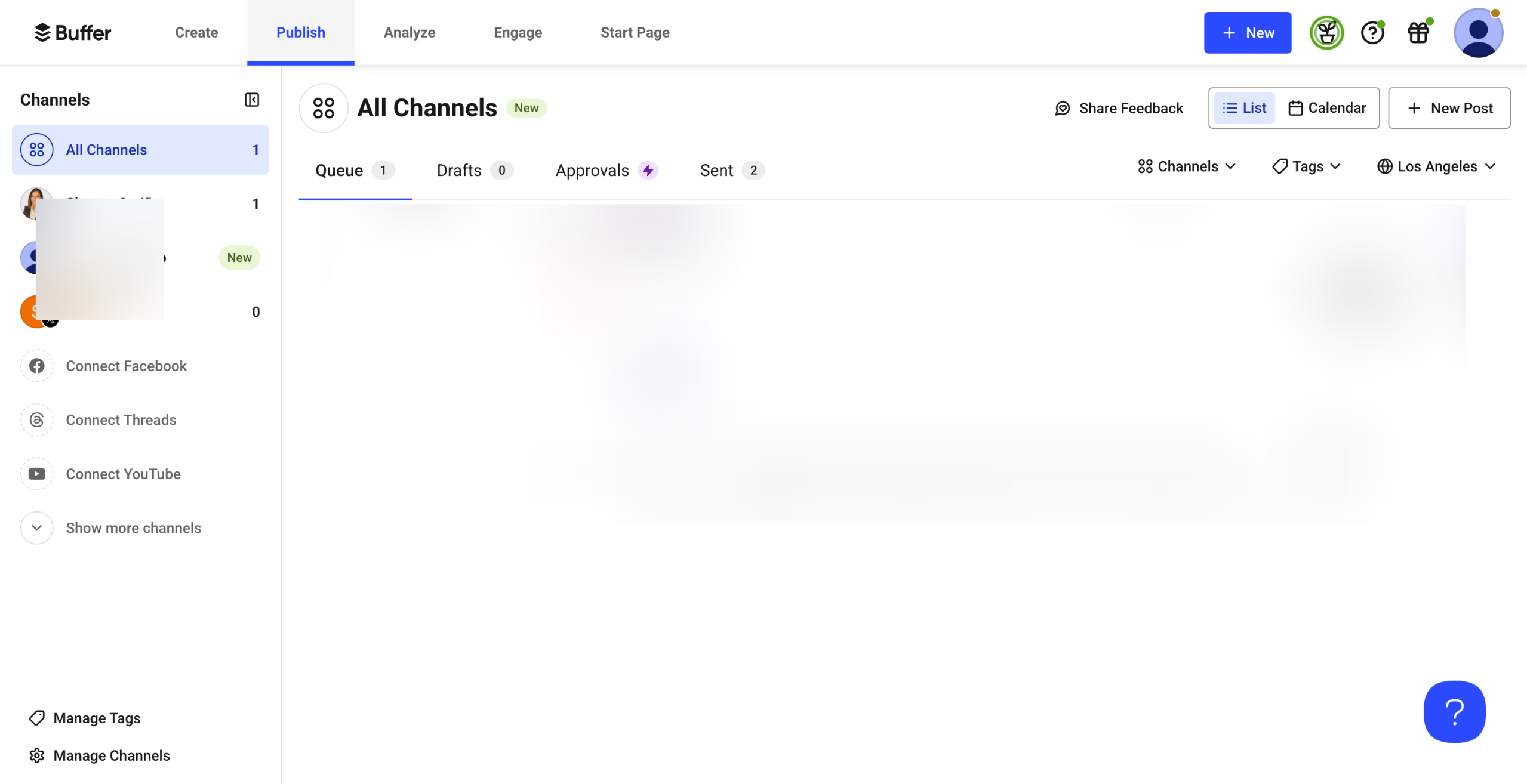Expand the Channels filter dropdown
The width and height of the screenshot is (1527, 784).
point(1187,166)
